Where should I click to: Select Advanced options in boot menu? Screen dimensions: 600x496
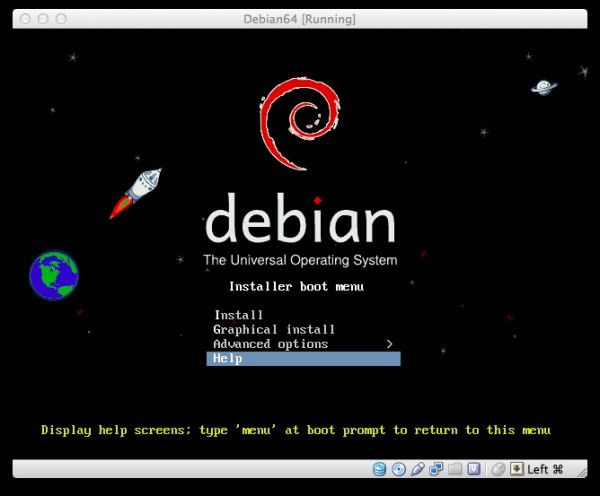click(303, 344)
